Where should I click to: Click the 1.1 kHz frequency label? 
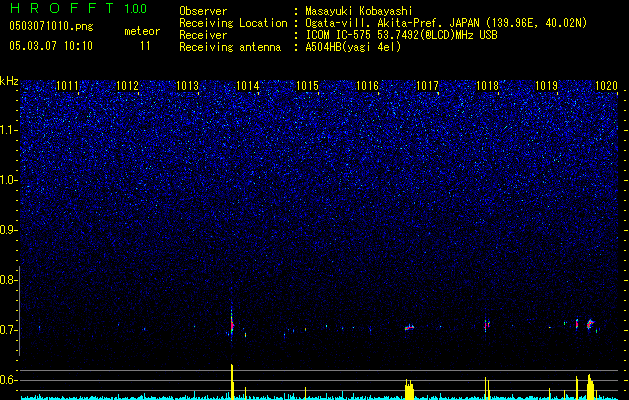pyautogui.click(x=8, y=130)
